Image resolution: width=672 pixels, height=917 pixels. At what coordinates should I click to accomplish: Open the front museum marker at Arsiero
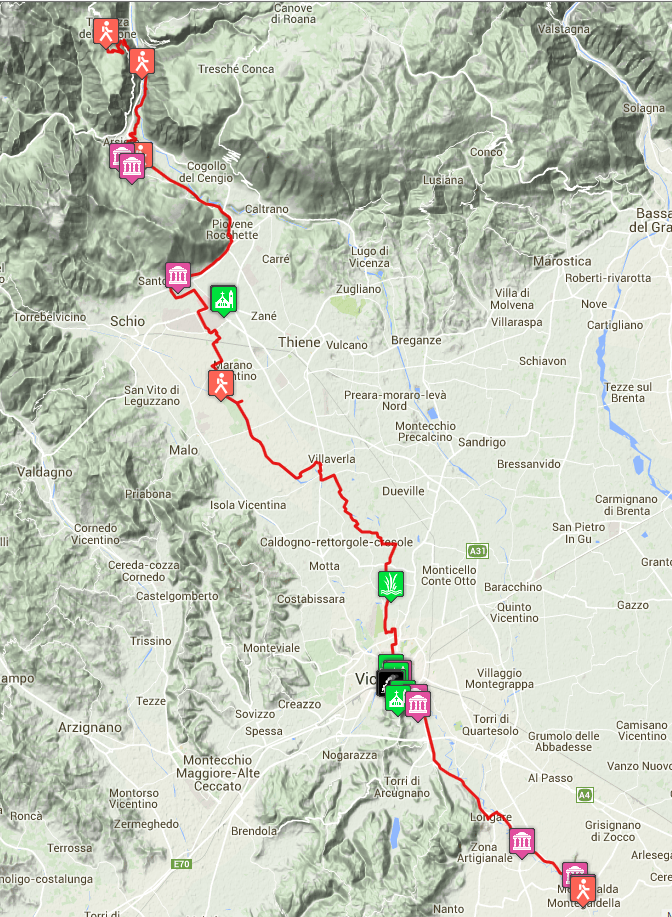pyautogui.click(x=132, y=167)
